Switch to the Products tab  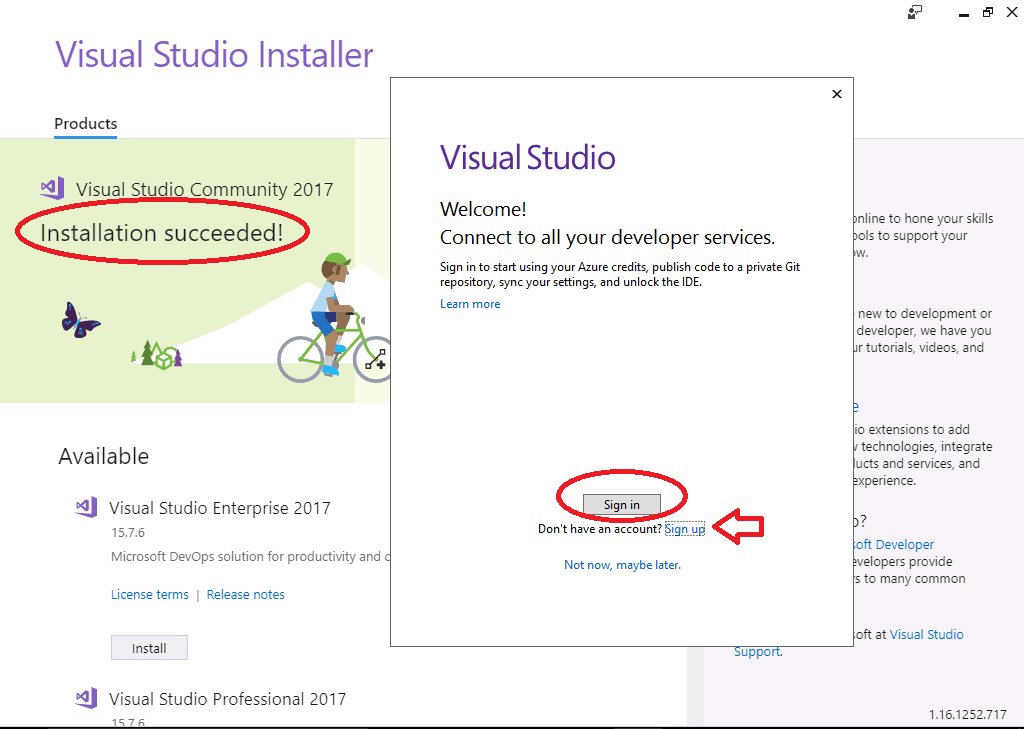pyautogui.click(x=85, y=123)
